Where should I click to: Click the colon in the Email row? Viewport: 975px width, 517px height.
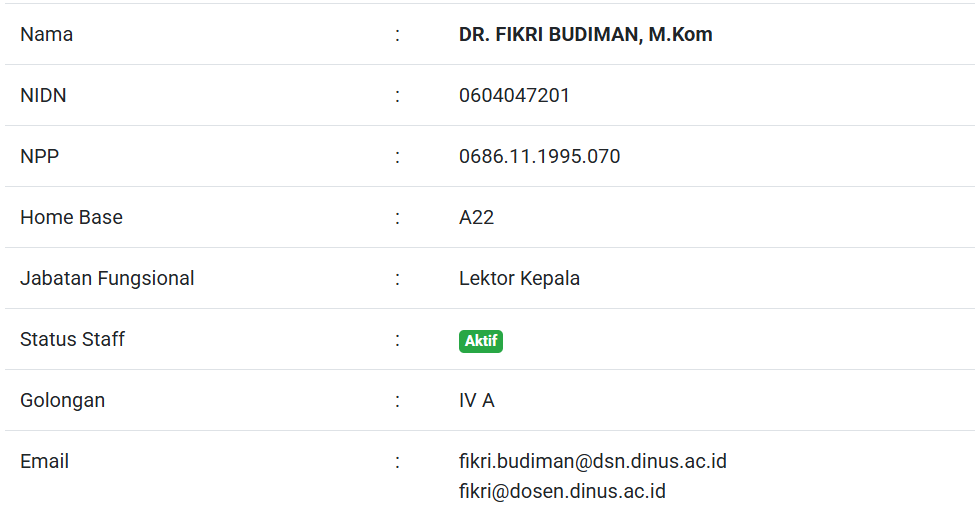(x=397, y=461)
